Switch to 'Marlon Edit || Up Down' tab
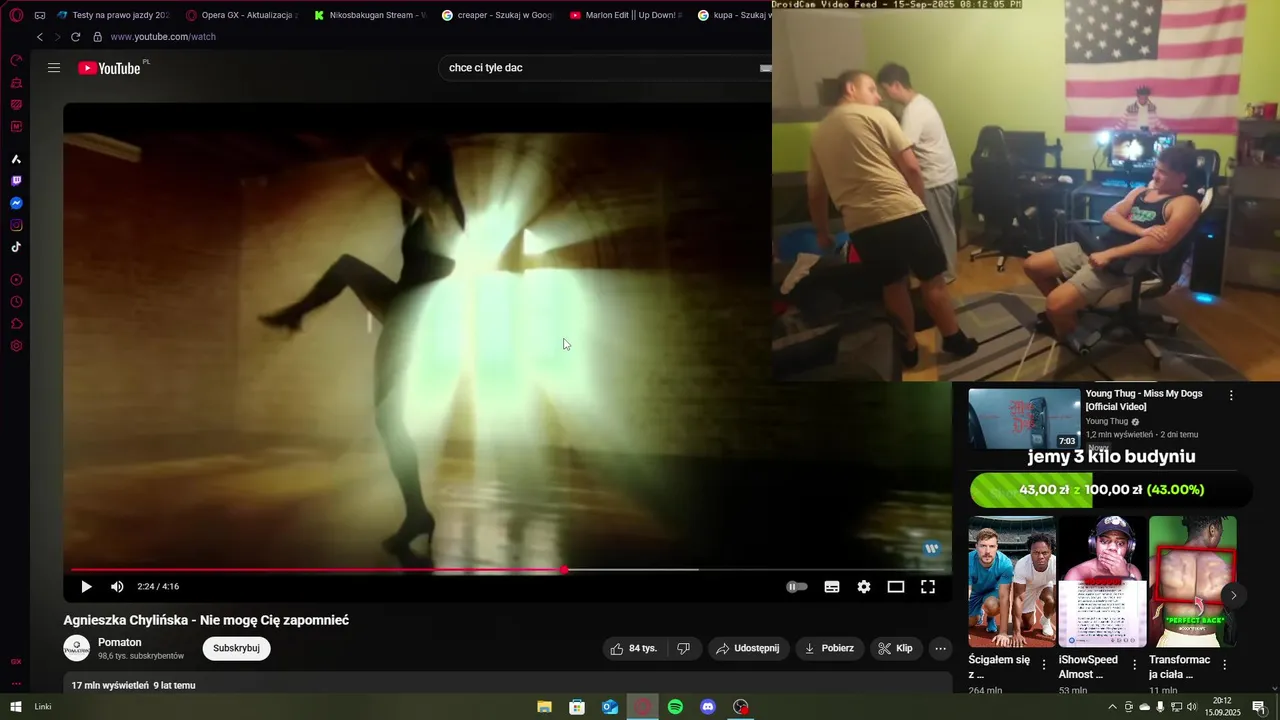This screenshot has height=720, width=1280. click(626, 15)
